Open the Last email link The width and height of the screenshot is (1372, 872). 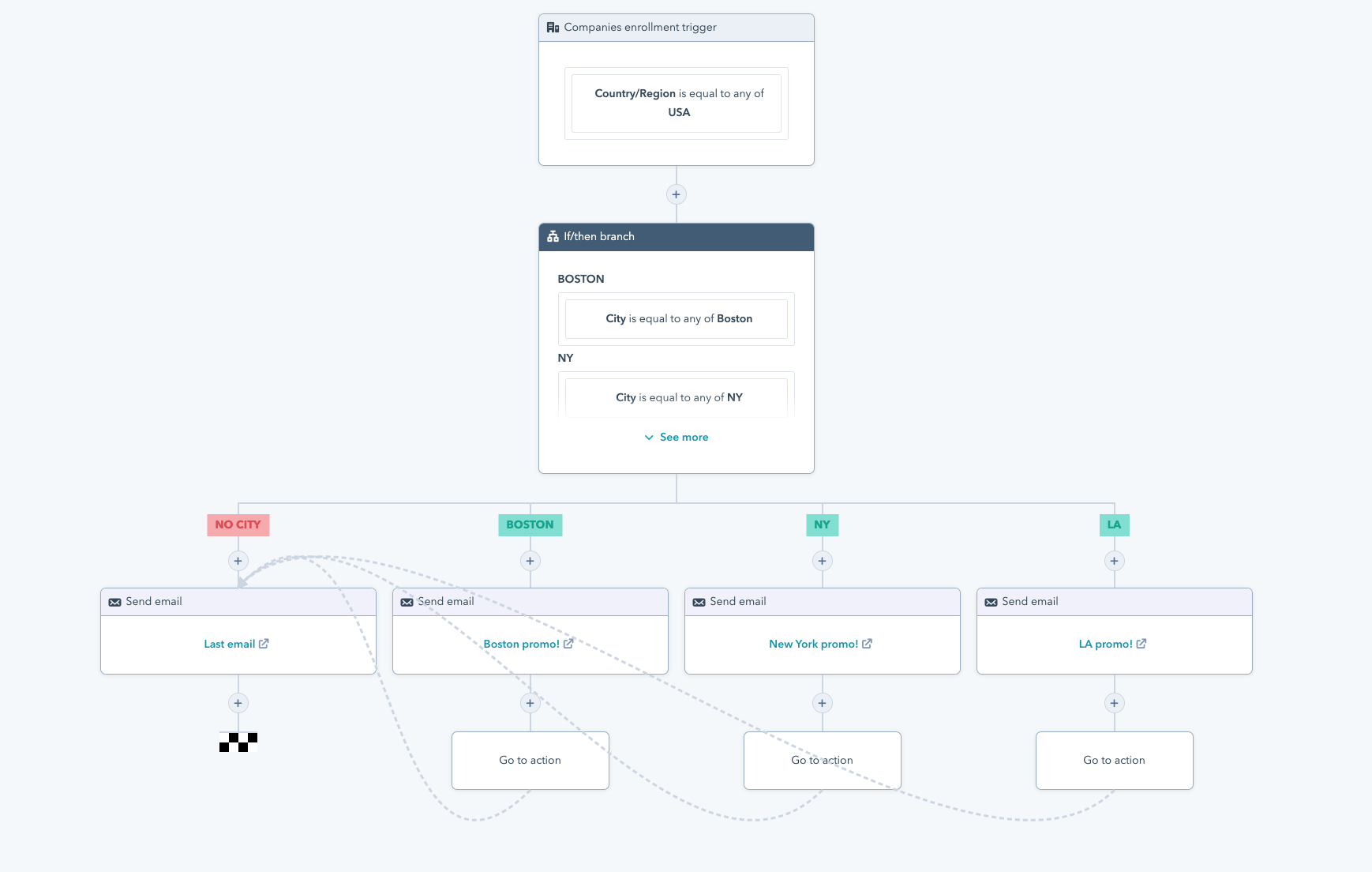tap(230, 644)
